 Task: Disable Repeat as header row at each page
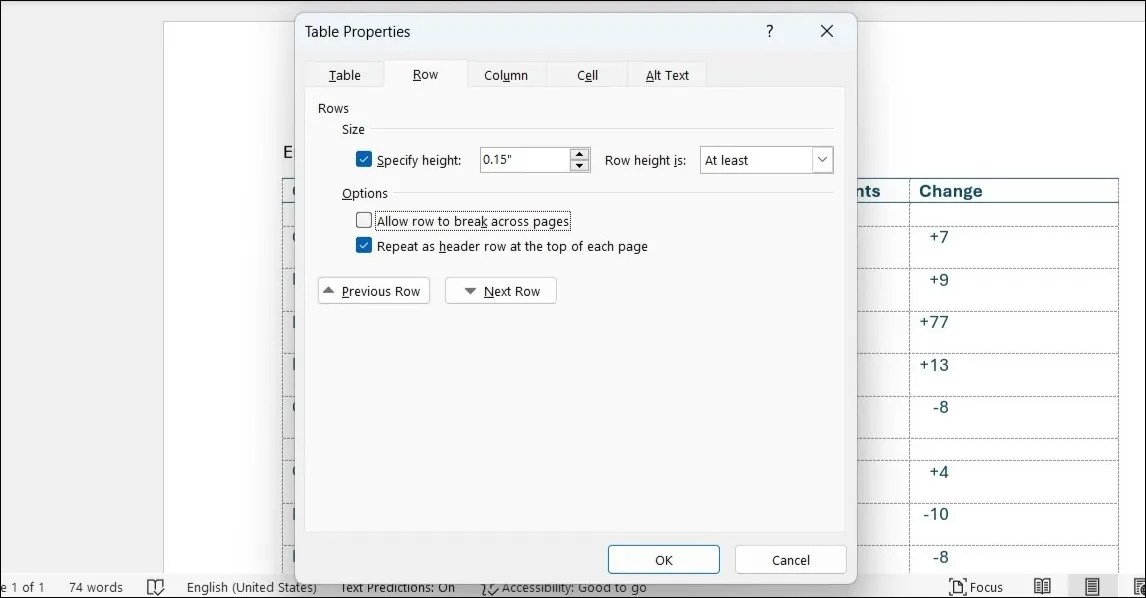[x=363, y=245]
